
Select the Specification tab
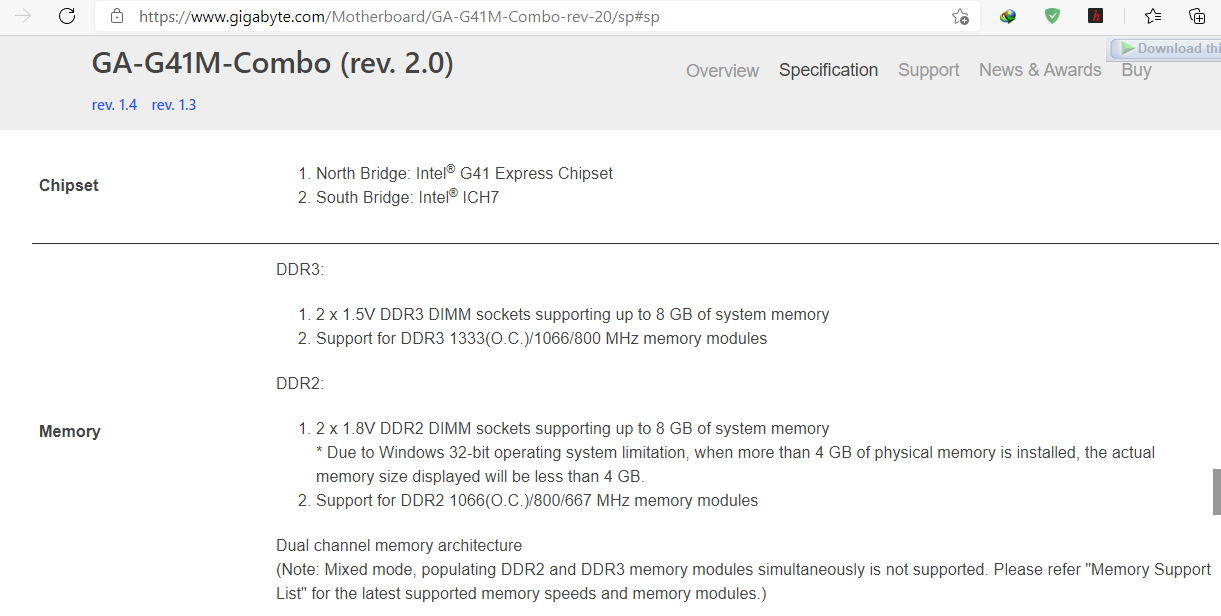(829, 70)
